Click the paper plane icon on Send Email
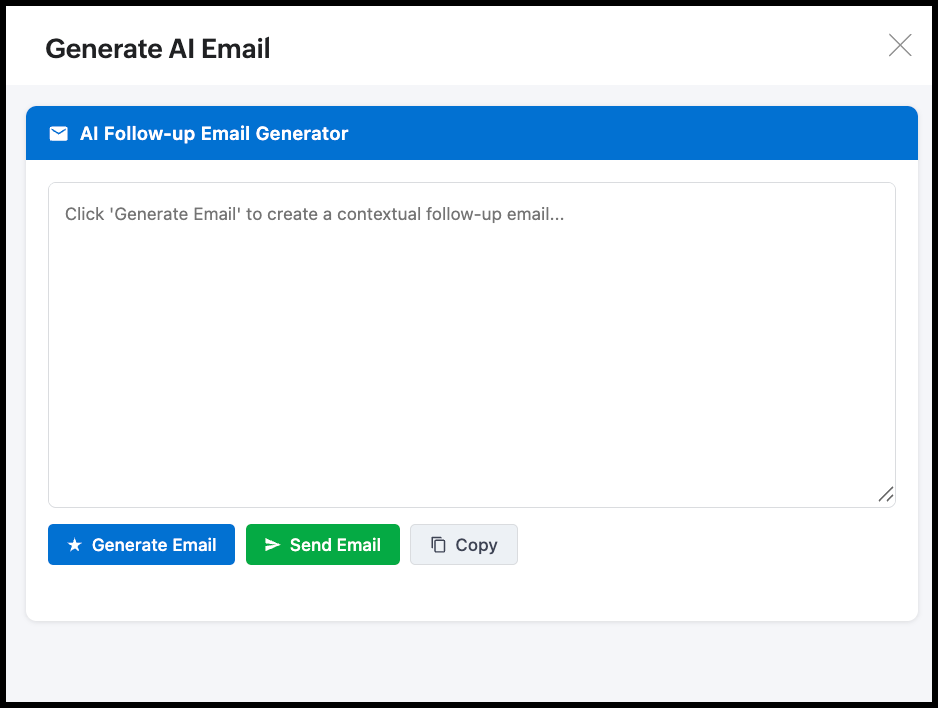 tap(272, 545)
